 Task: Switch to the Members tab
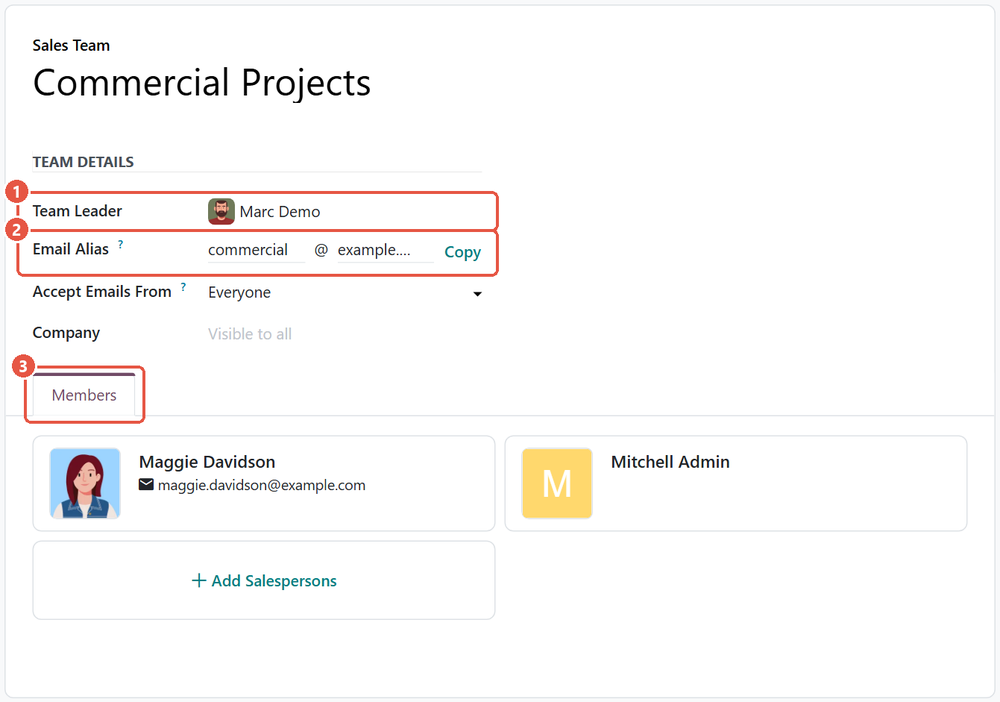tap(84, 395)
